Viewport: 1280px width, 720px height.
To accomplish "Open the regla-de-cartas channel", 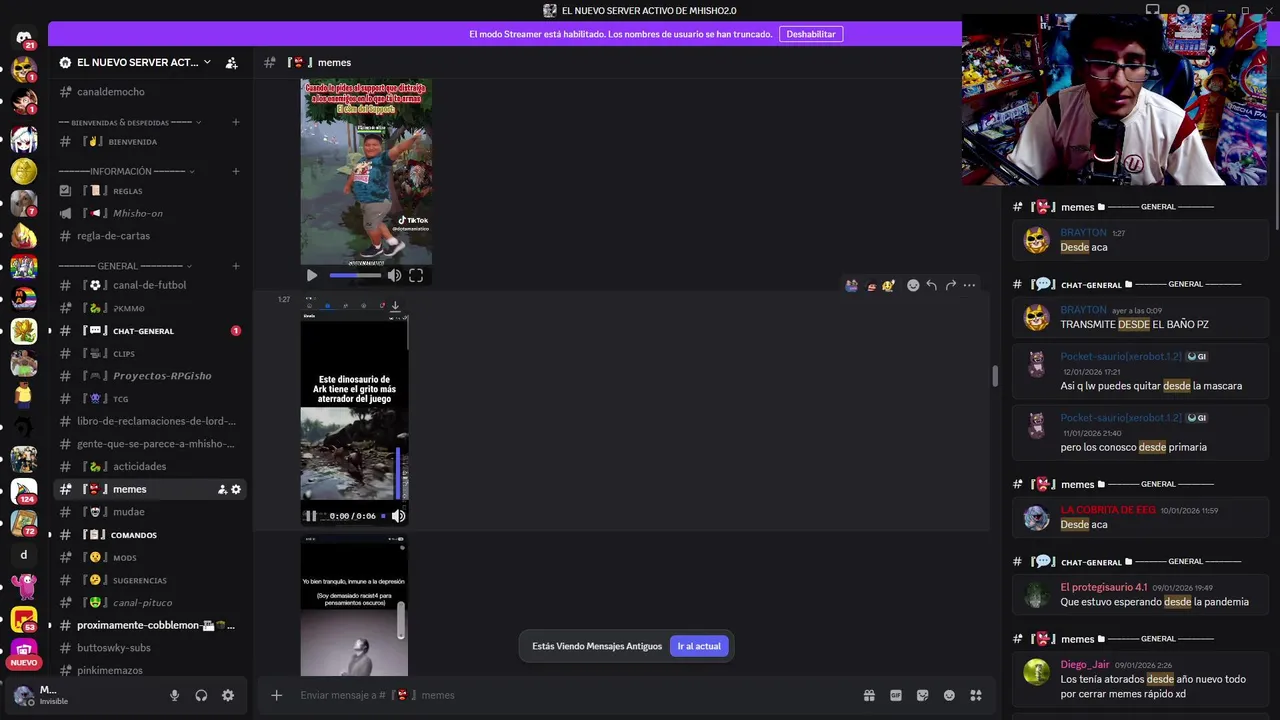I will [149, 236].
